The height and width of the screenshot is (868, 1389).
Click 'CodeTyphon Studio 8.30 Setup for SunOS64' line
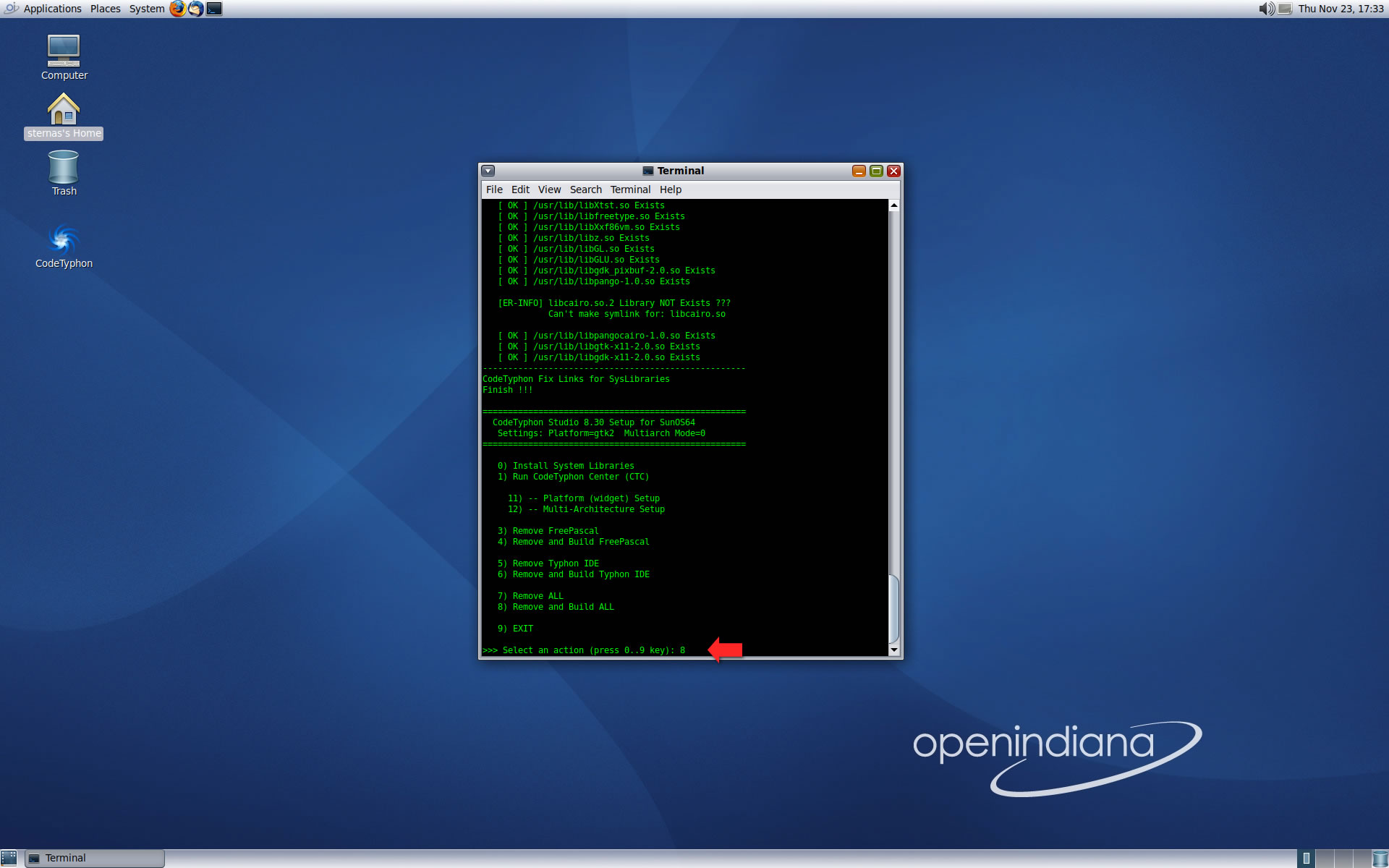coord(594,422)
